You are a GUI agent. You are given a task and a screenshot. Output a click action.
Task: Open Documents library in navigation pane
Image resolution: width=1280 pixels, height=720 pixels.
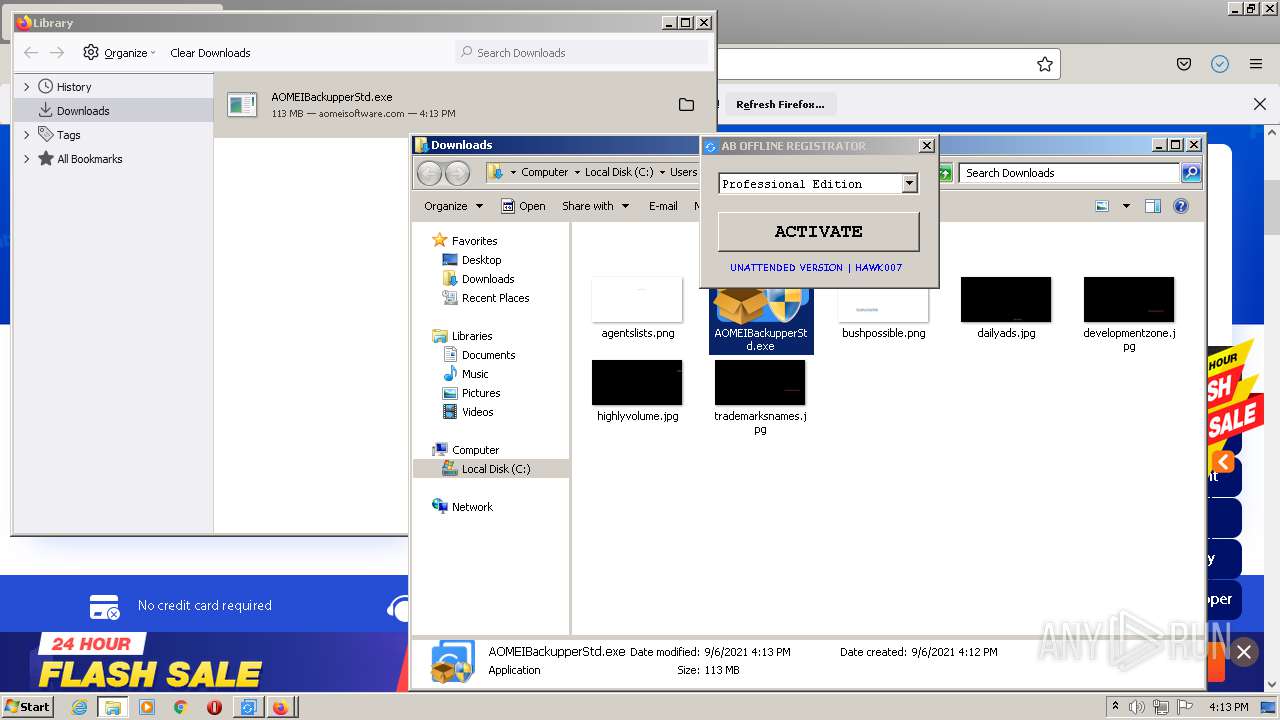488,355
